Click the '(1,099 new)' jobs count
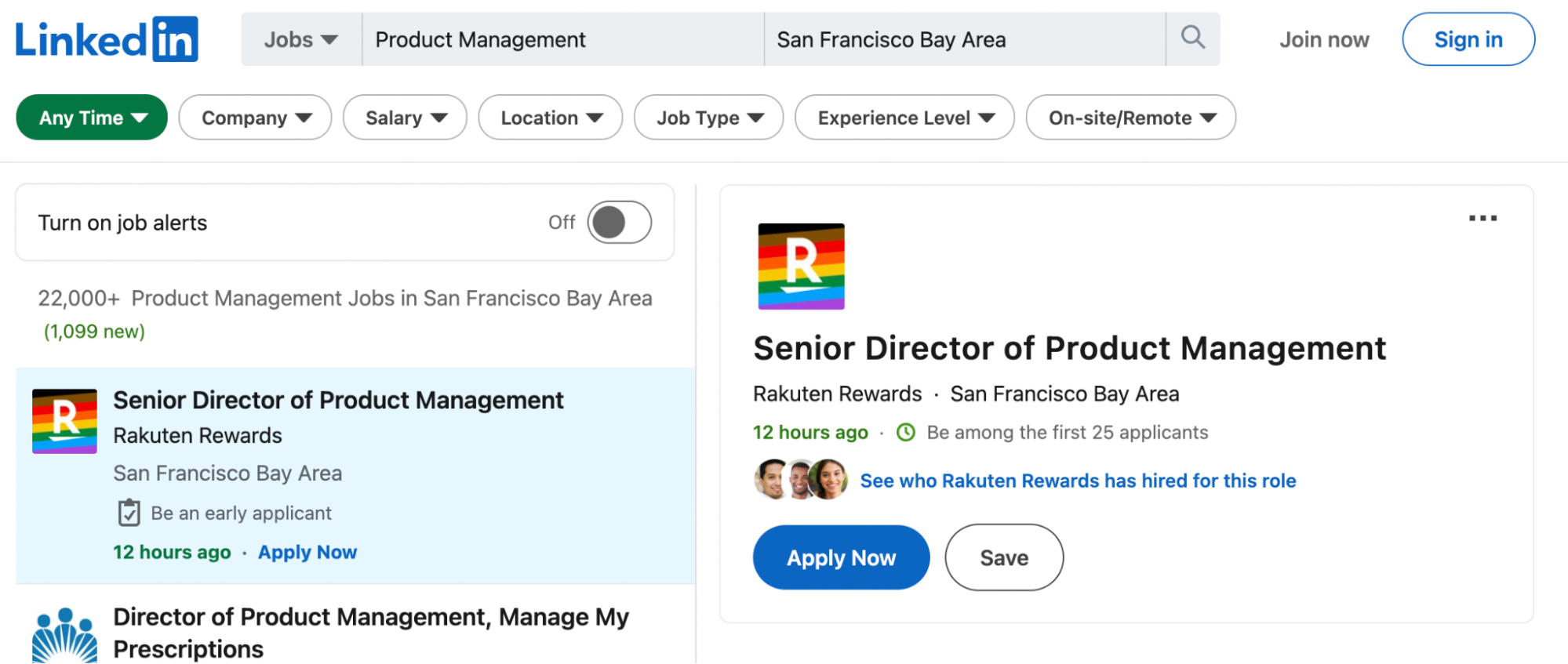The height and width of the screenshot is (664, 1568). click(x=94, y=332)
